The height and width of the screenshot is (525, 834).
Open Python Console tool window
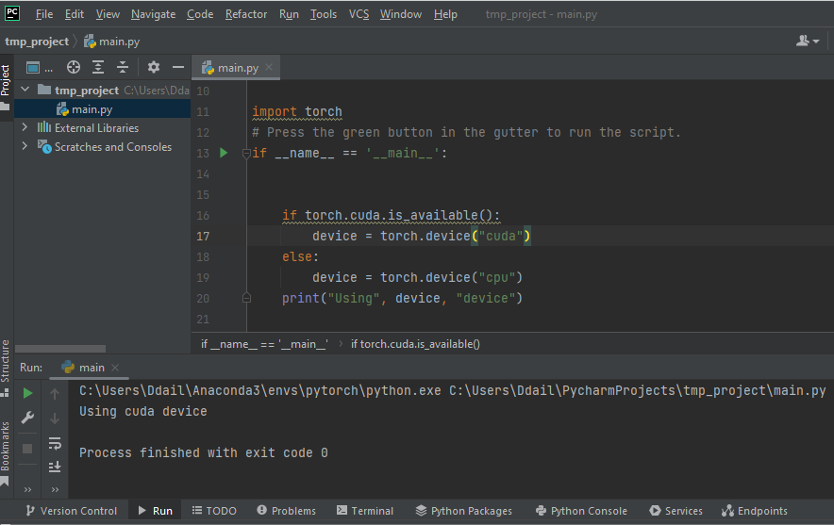tap(581, 511)
